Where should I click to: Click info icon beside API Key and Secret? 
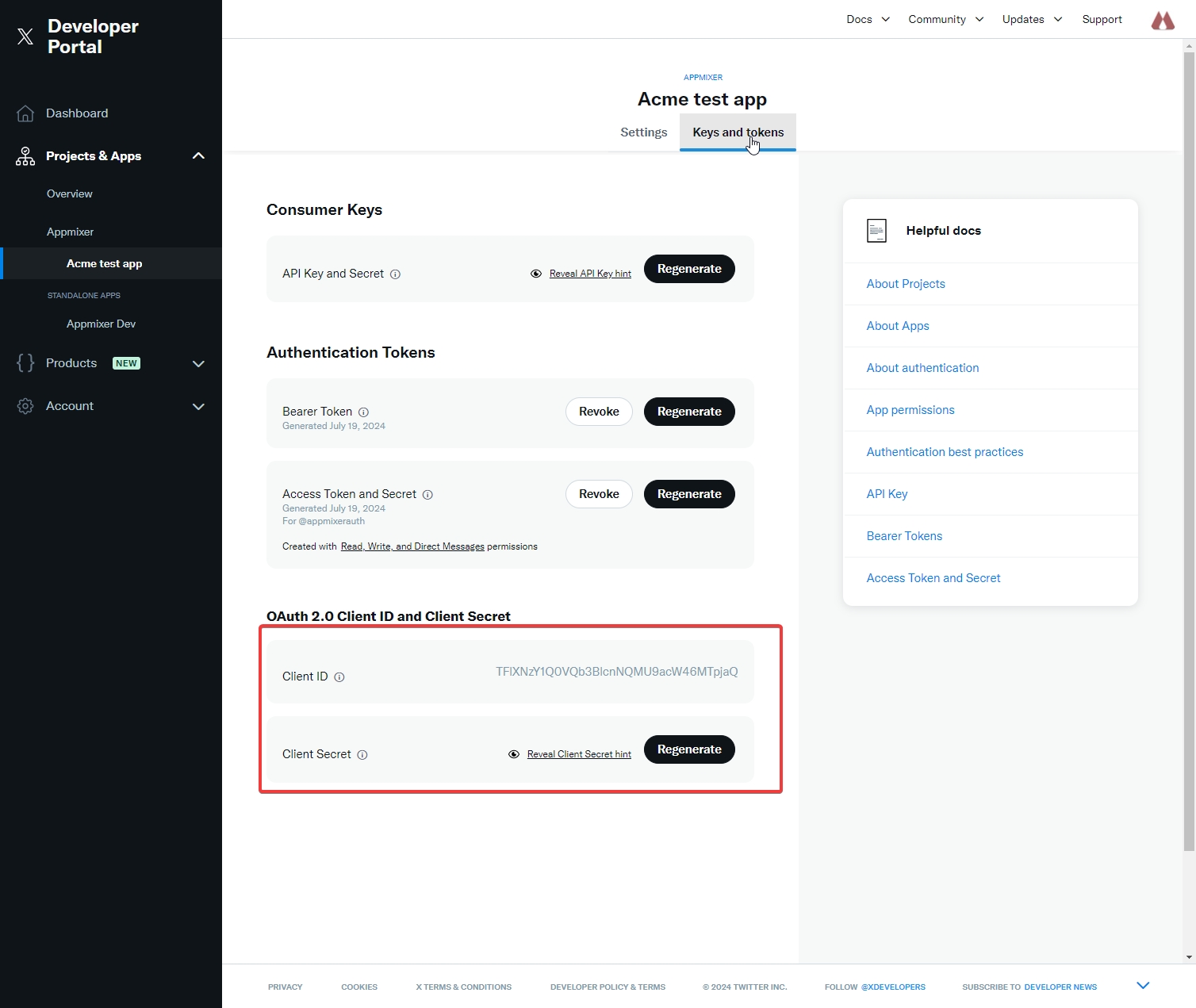click(x=395, y=274)
